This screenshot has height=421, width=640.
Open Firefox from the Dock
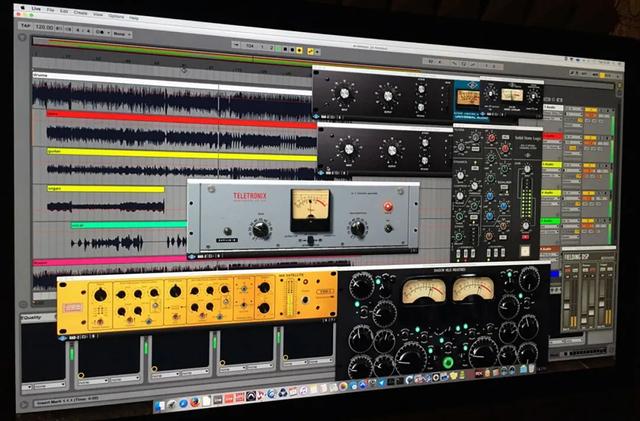(195, 402)
